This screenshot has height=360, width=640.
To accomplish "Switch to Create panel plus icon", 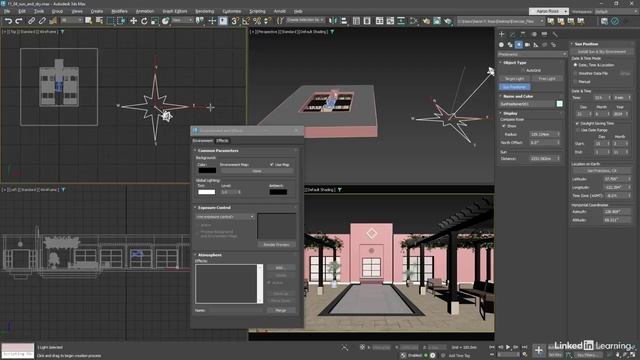I will coord(502,34).
